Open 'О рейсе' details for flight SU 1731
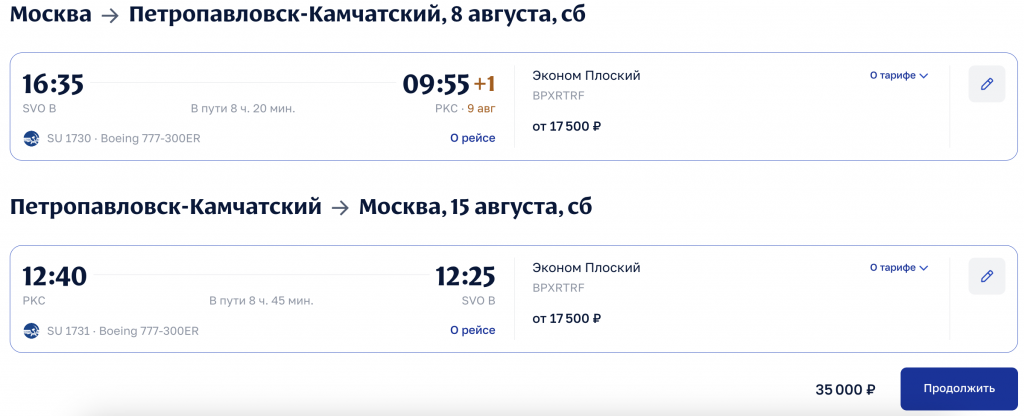Screen dimensions: 1024x416 click(472, 330)
